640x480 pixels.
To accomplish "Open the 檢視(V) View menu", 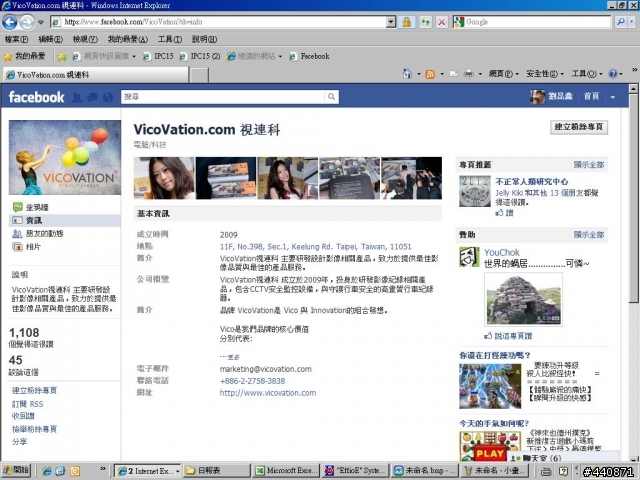I will coord(85,40).
